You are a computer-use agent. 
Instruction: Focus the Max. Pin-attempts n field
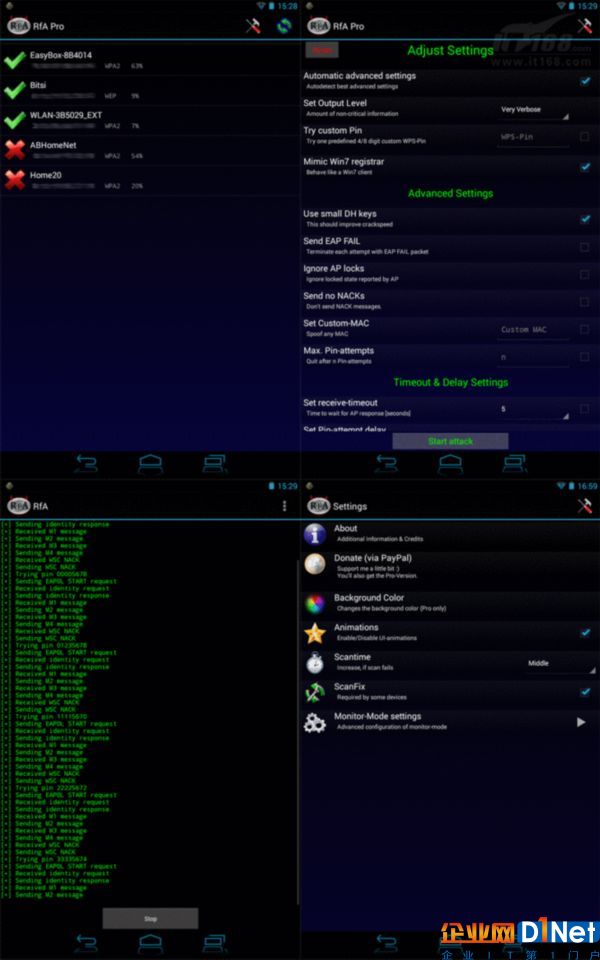click(x=533, y=358)
